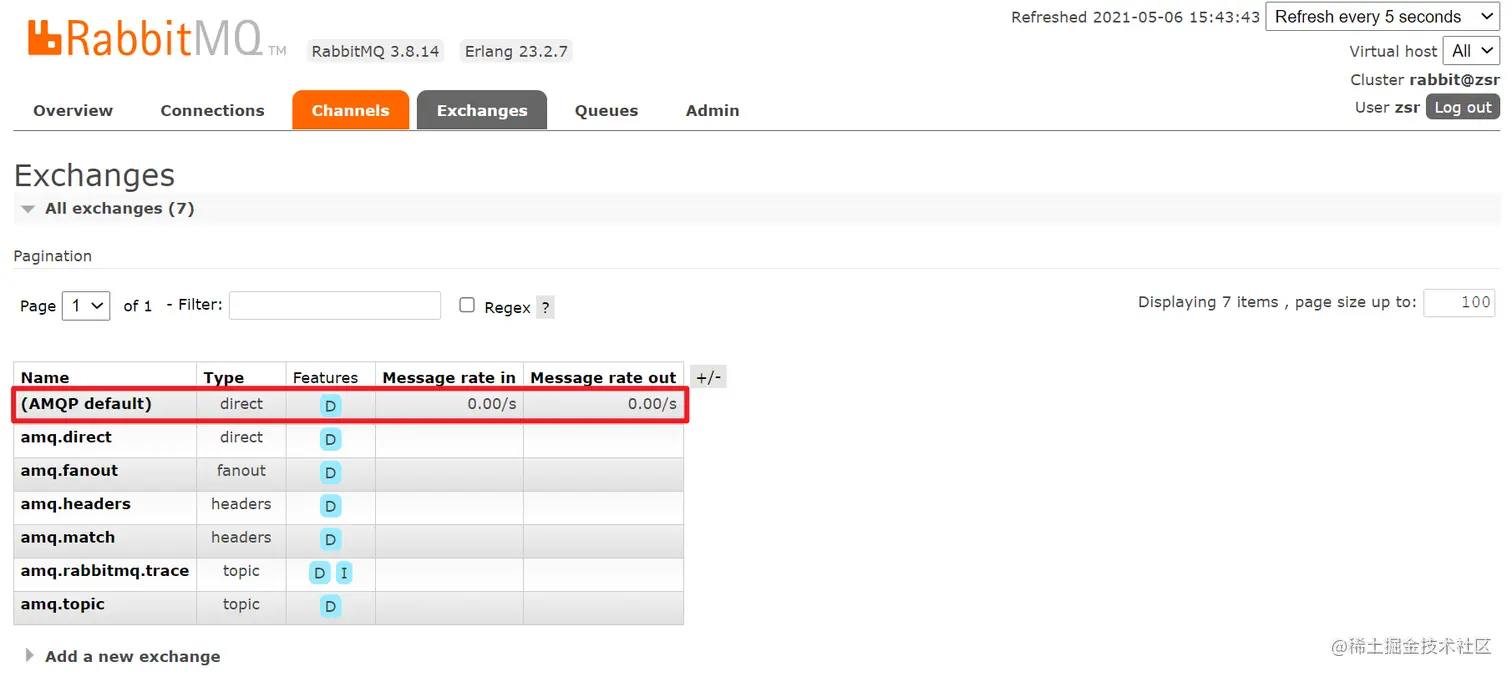The height and width of the screenshot is (677, 1512).
Task: Open the (AMQP default) exchange
Action: tap(86, 404)
